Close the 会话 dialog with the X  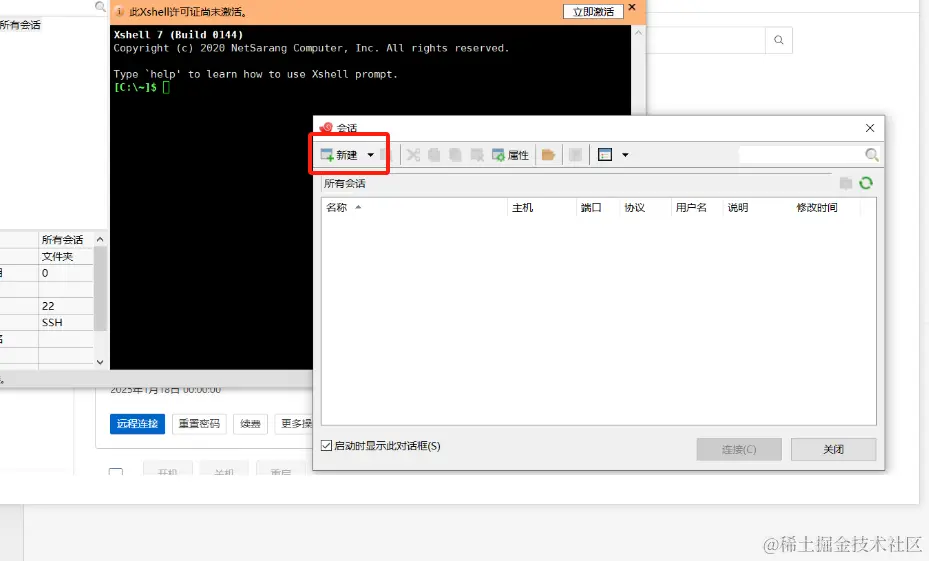tap(870, 128)
